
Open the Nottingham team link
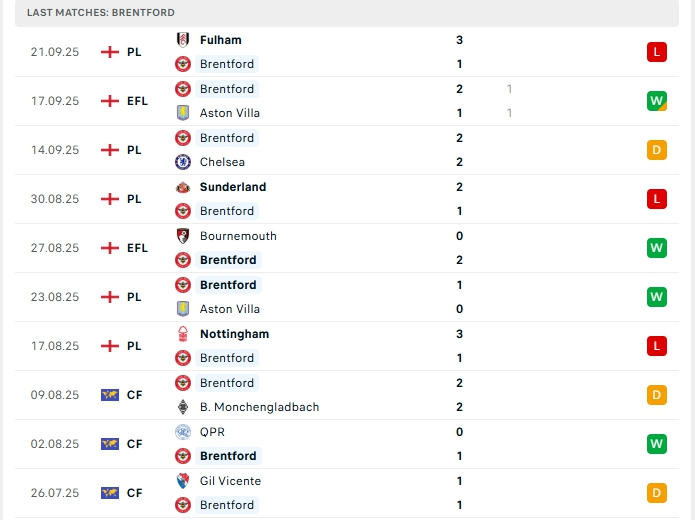coord(234,334)
